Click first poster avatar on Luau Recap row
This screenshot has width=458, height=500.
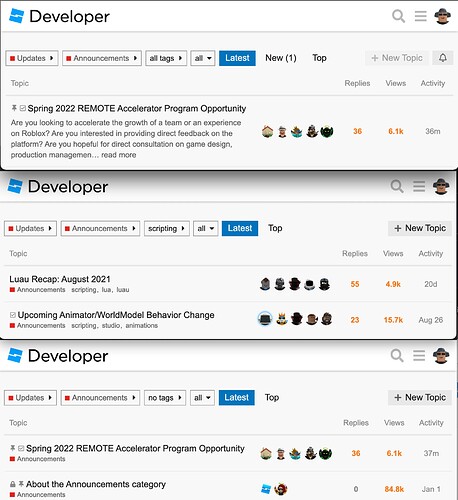pyautogui.click(x=265, y=284)
